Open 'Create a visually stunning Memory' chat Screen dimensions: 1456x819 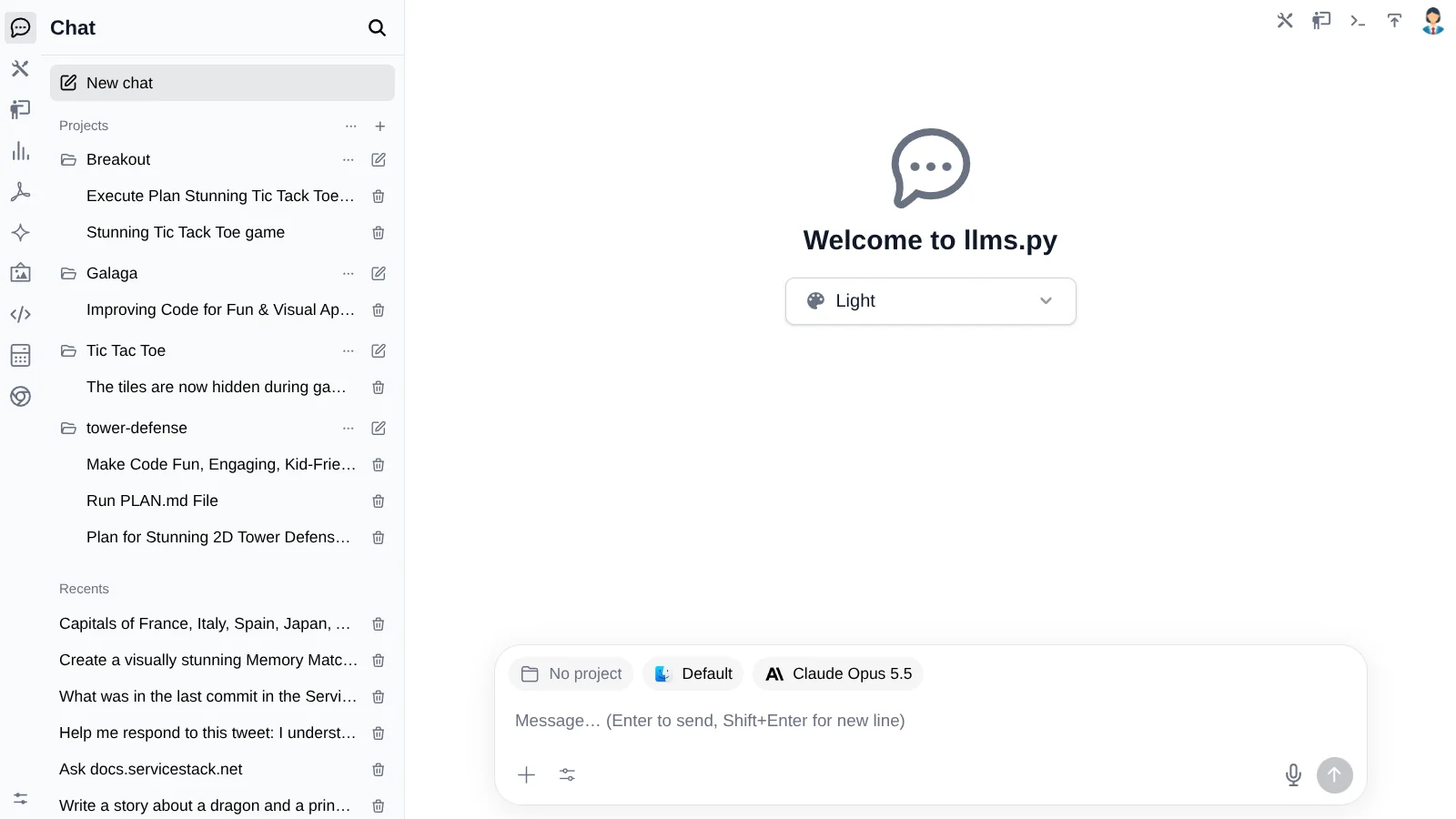208,661
